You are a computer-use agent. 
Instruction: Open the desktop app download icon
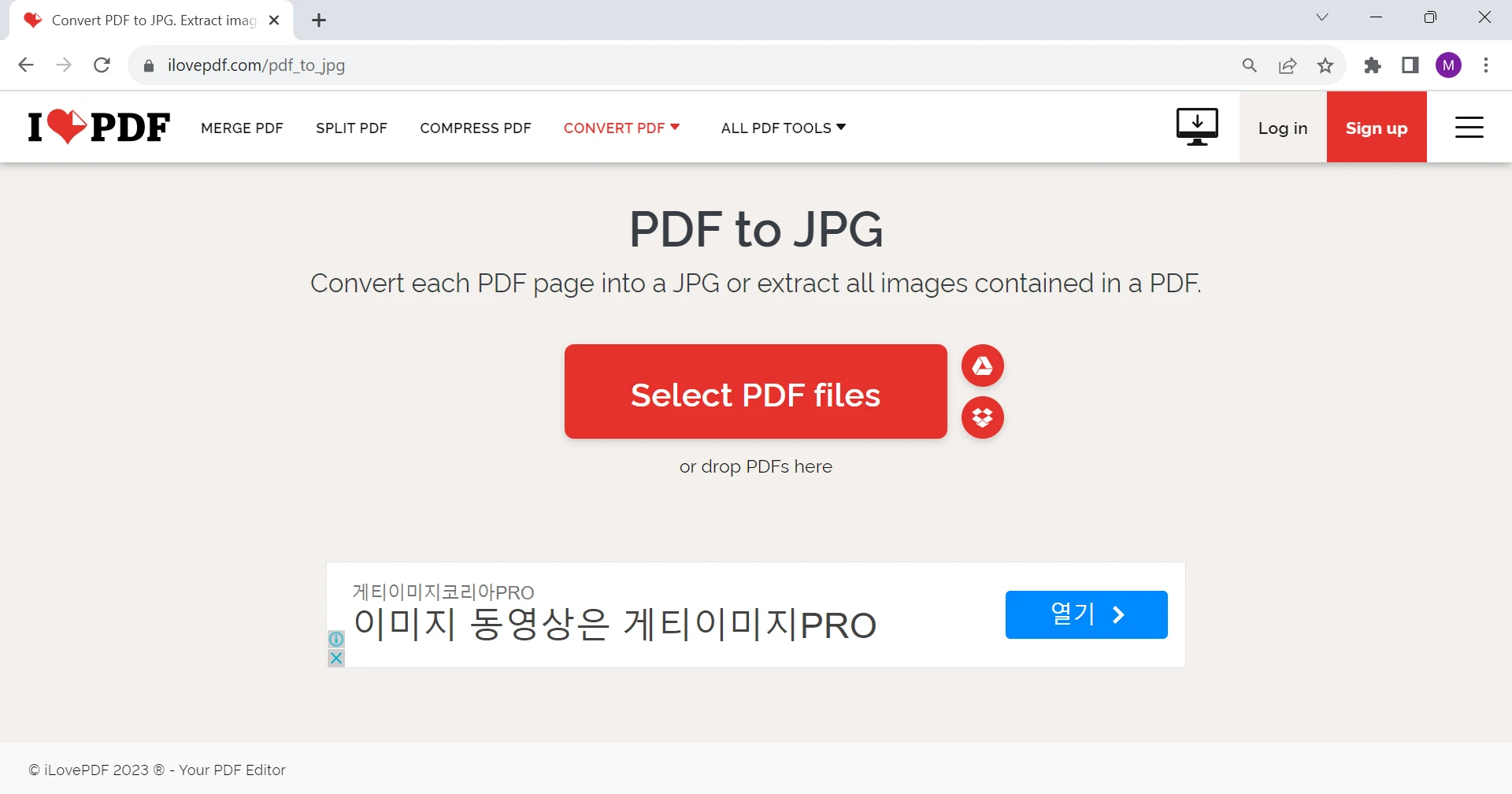pyautogui.click(x=1197, y=127)
